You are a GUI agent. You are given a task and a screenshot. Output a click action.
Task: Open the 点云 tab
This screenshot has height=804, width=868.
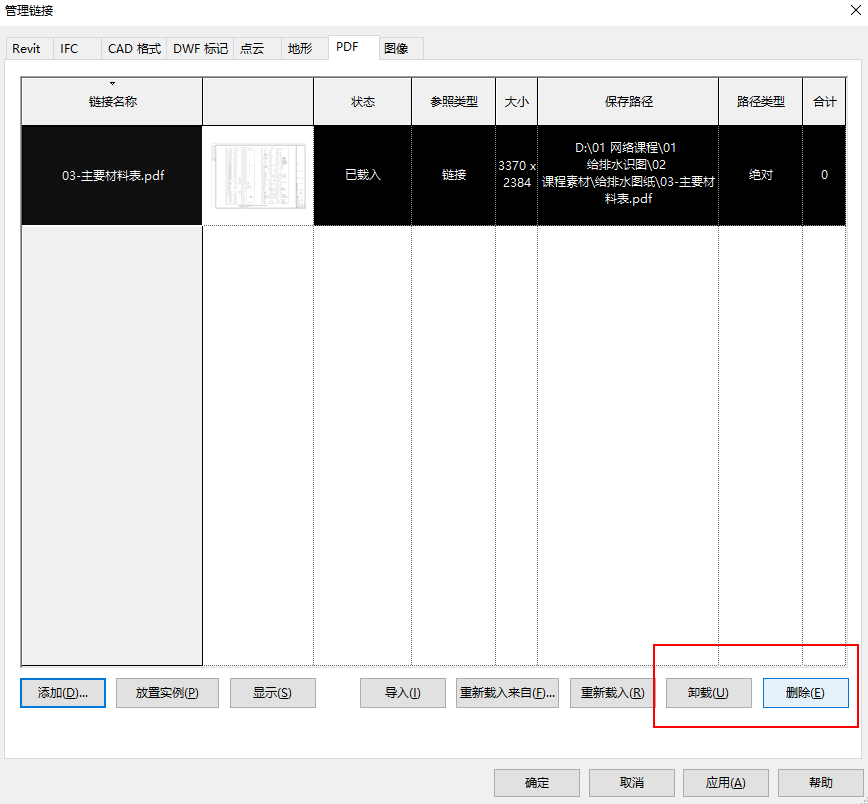[x=257, y=49]
